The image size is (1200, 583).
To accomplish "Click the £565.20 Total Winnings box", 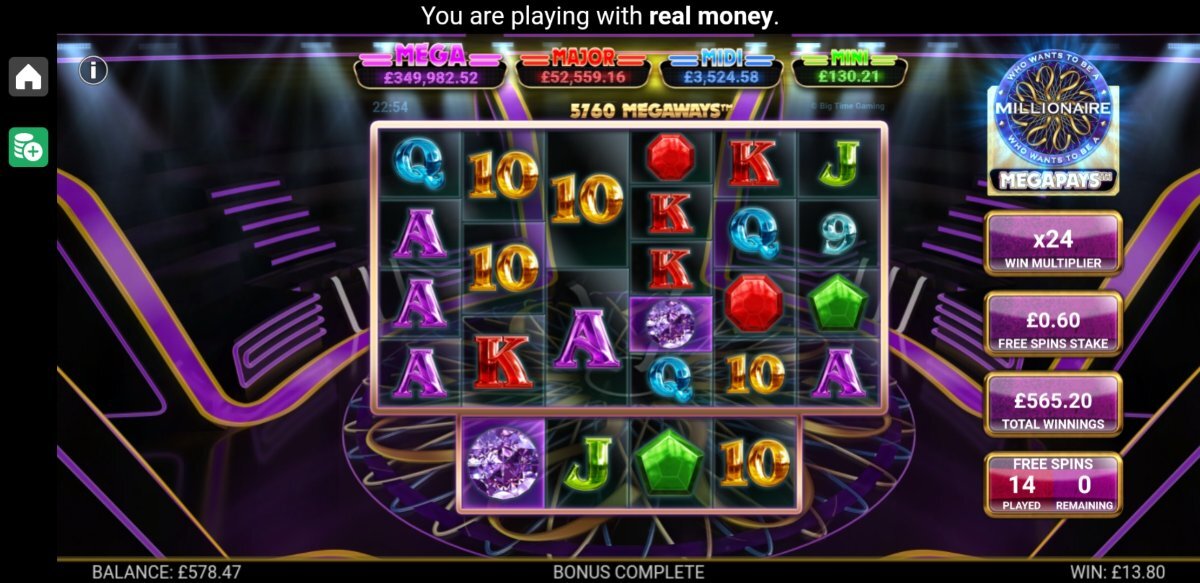I will tap(1053, 404).
